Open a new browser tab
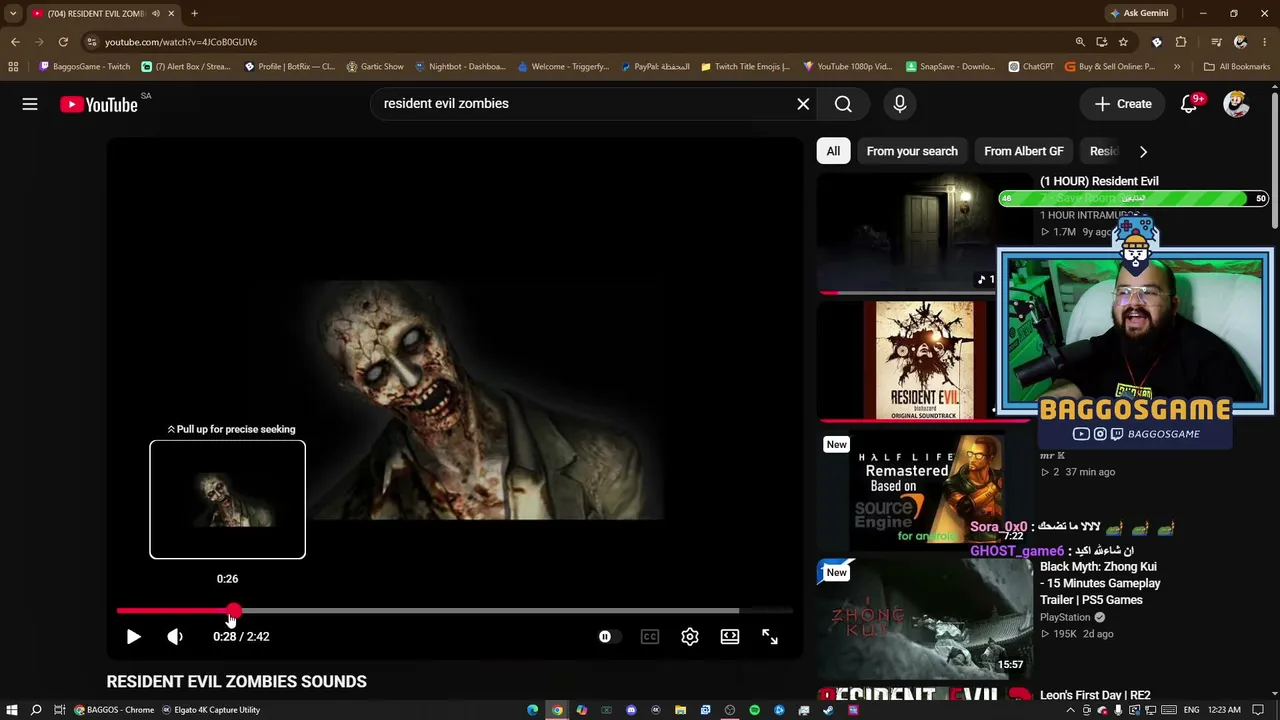 [x=194, y=13]
